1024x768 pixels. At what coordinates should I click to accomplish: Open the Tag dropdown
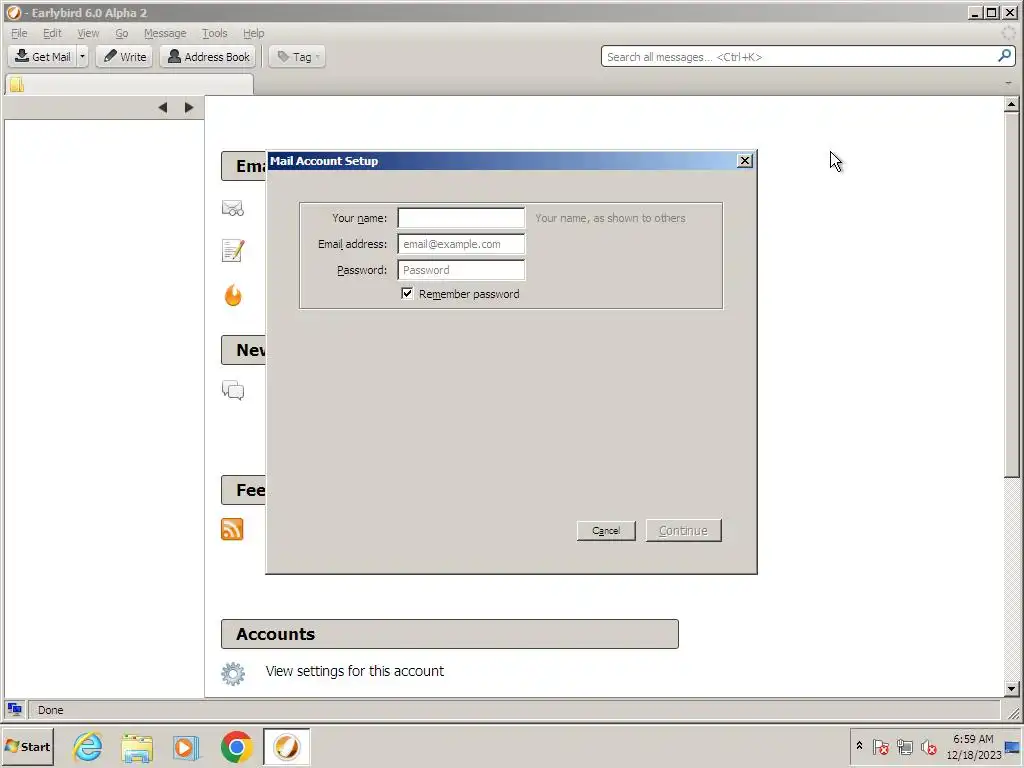(297, 57)
